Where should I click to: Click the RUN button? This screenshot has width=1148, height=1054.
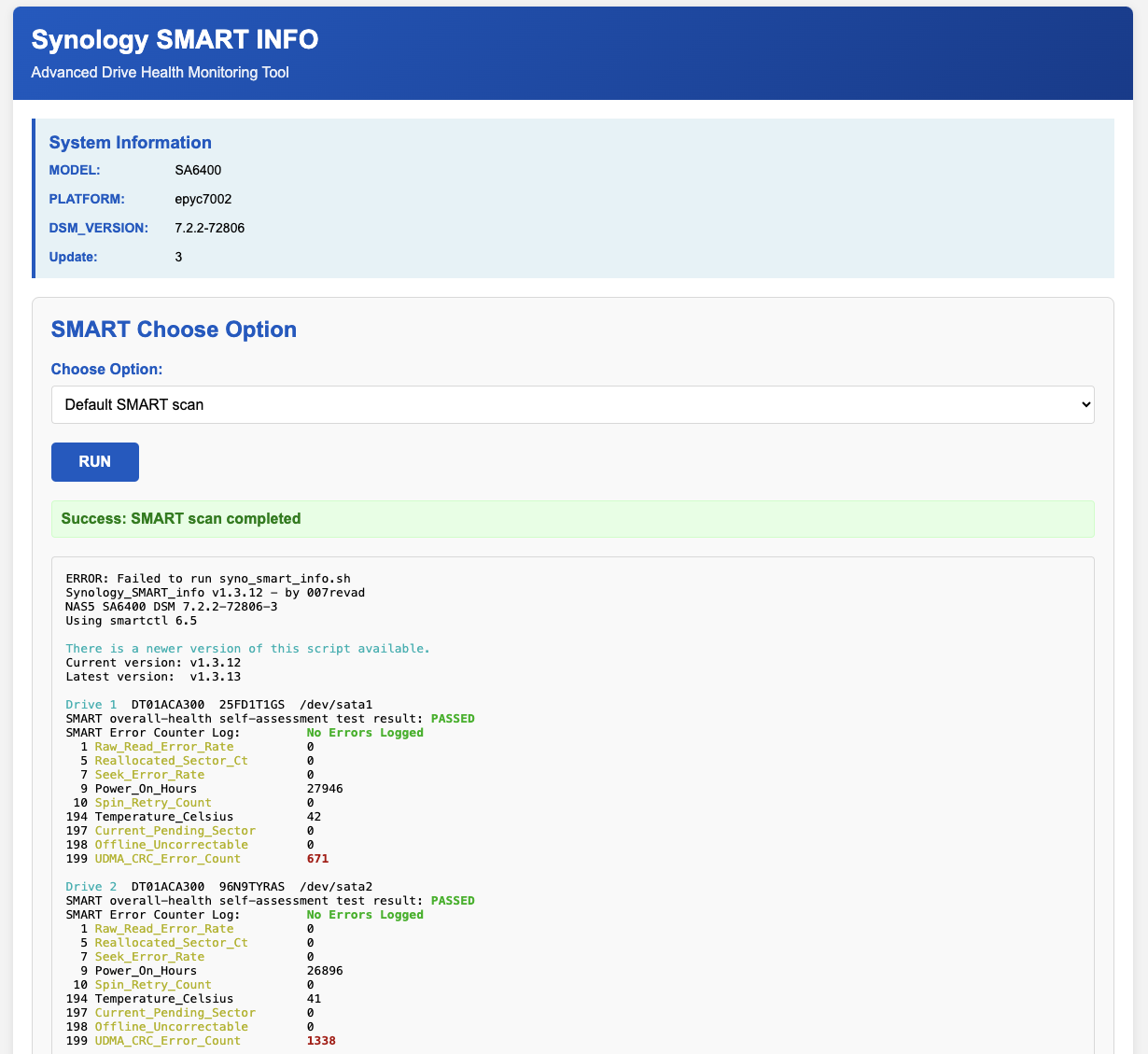(95, 462)
